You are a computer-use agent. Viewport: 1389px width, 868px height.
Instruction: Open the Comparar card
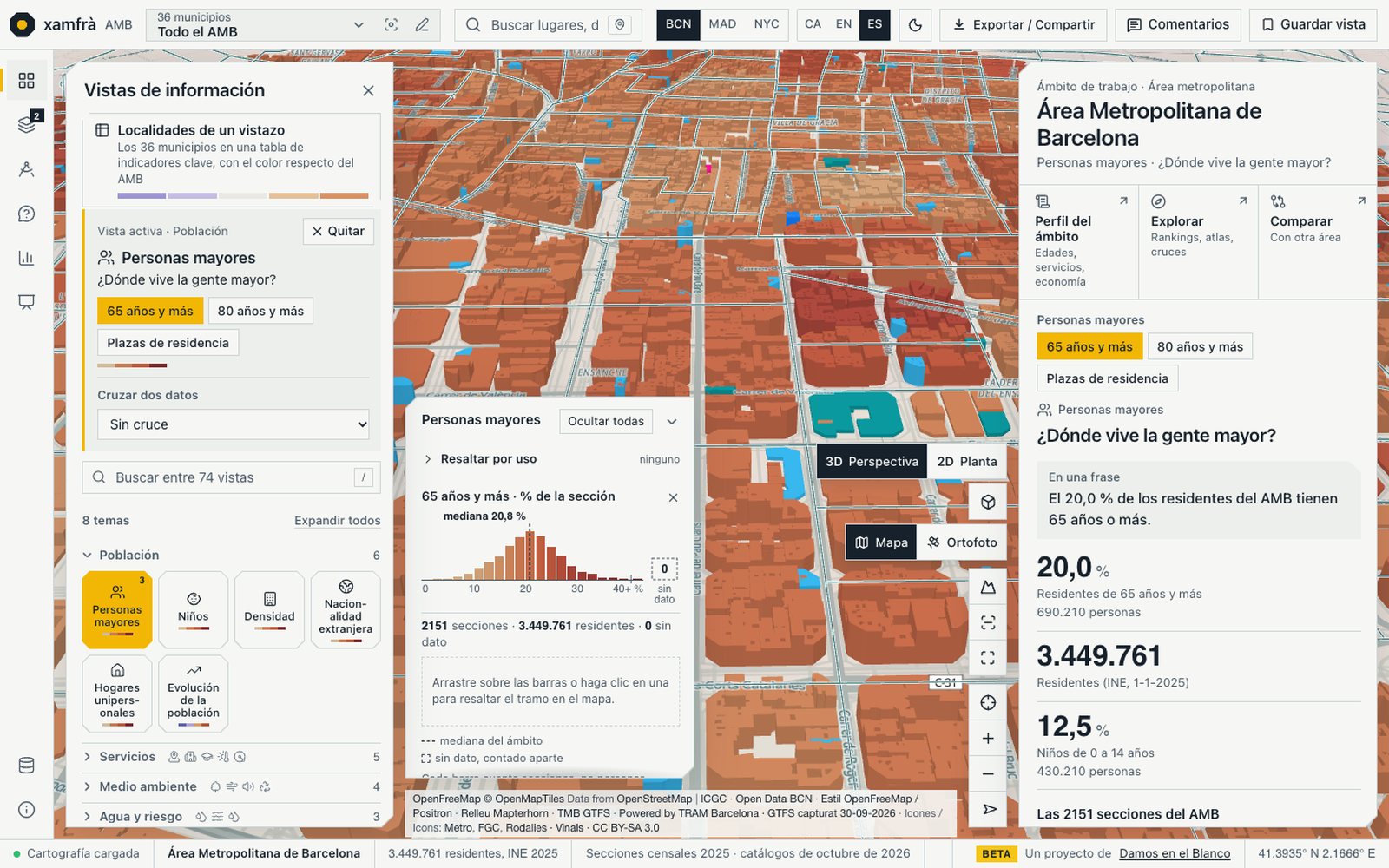click(1318, 241)
